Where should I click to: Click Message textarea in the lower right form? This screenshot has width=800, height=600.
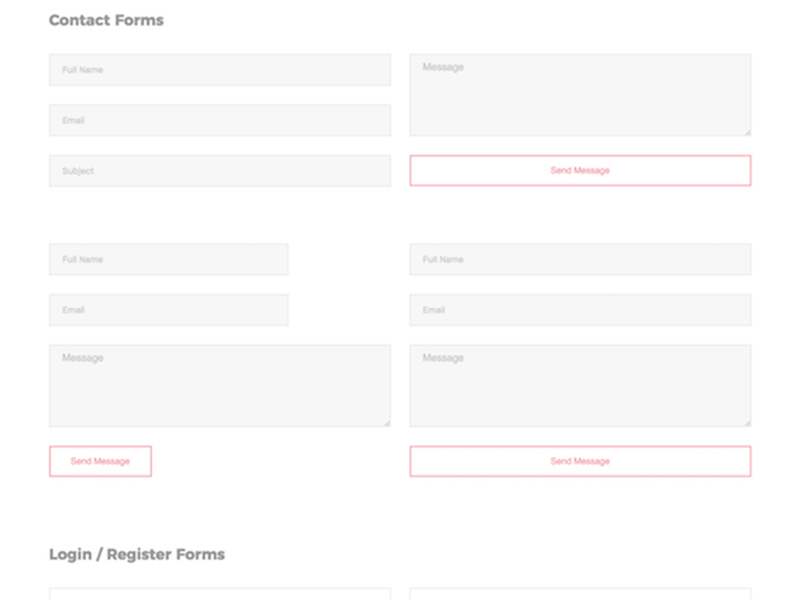pyautogui.click(x=580, y=386)
